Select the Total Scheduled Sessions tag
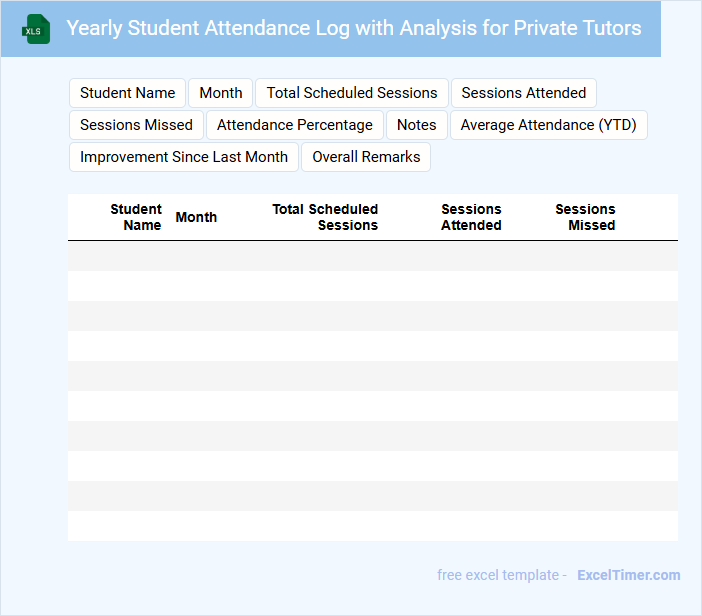 point(352,93)
